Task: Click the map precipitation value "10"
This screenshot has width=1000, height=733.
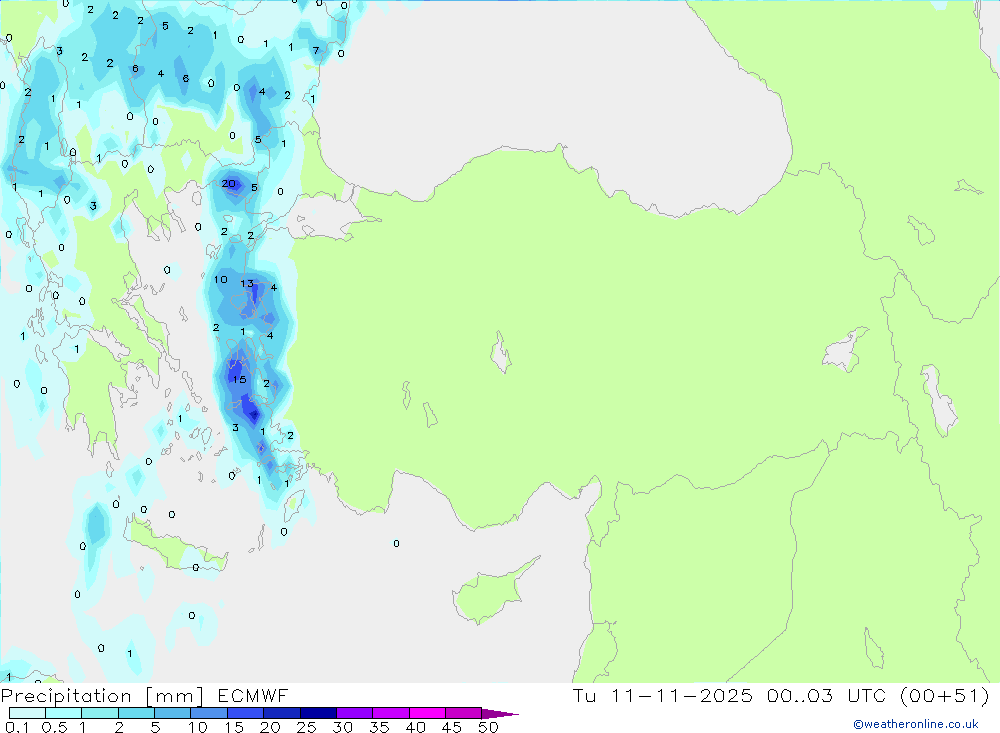Action: (x=221, y=279)
